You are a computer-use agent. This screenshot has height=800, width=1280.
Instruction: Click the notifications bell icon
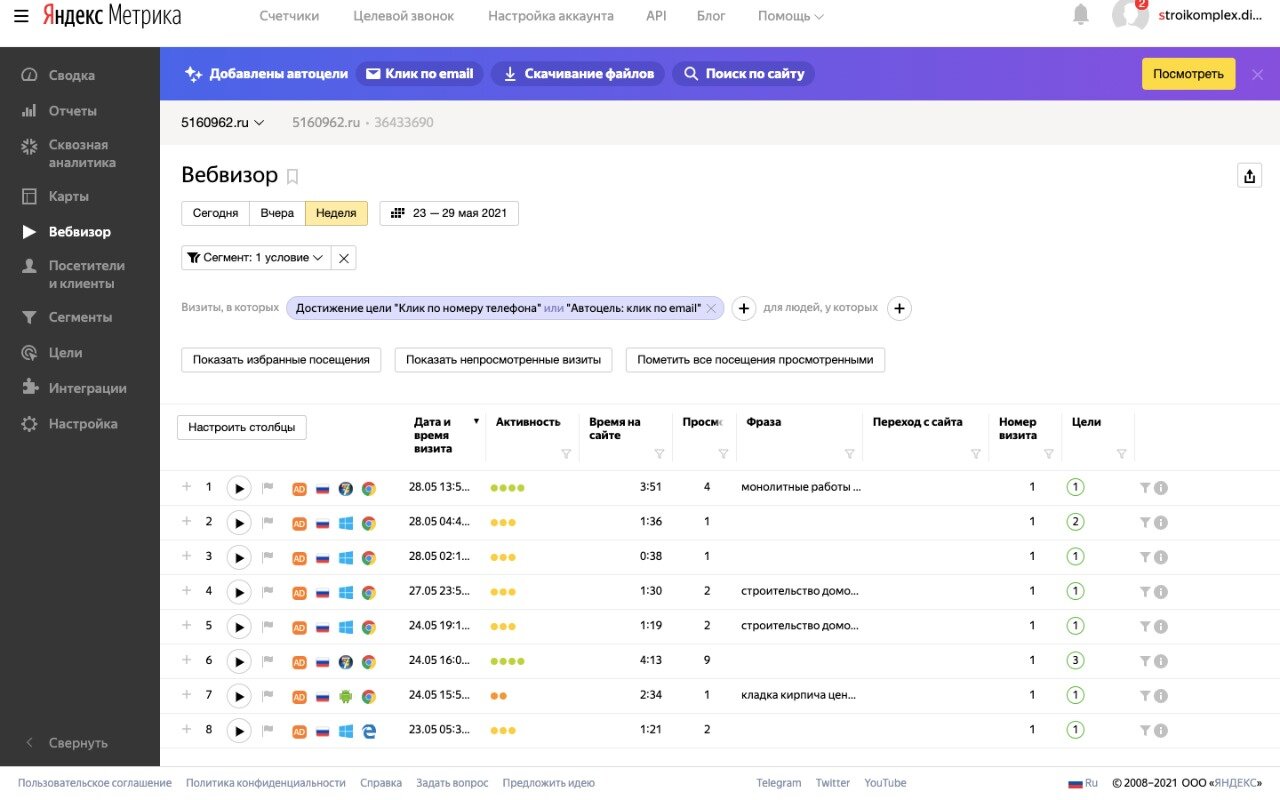pos(1081,15)
